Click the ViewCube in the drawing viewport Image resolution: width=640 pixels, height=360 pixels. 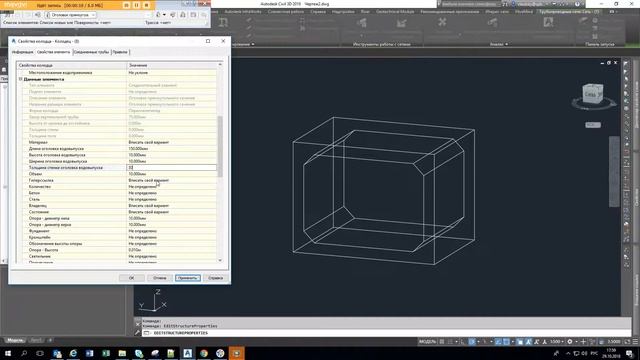[593, 94]
